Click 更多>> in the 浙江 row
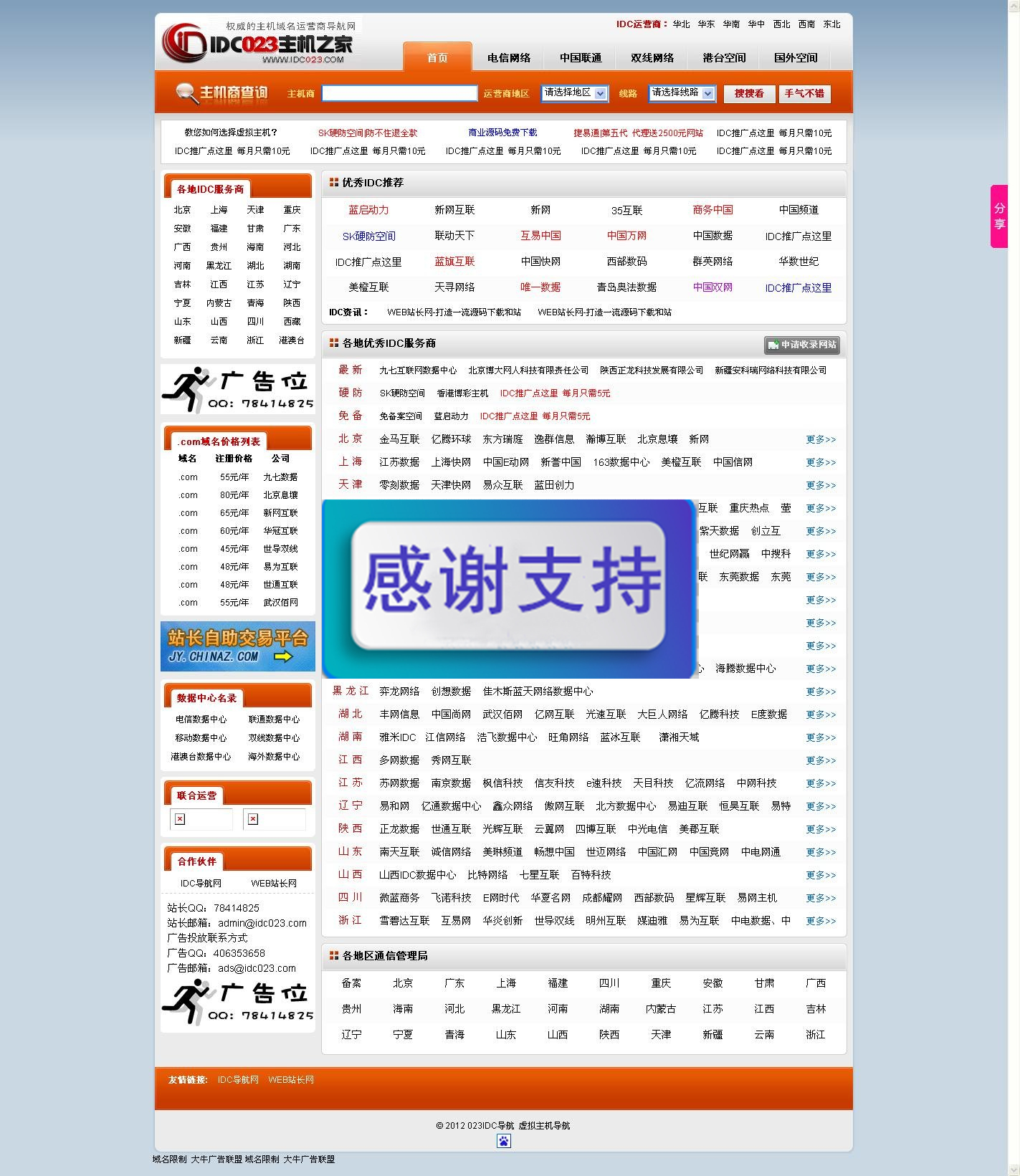Viewport: 1020px width, 1176px height. click(821, 921)
